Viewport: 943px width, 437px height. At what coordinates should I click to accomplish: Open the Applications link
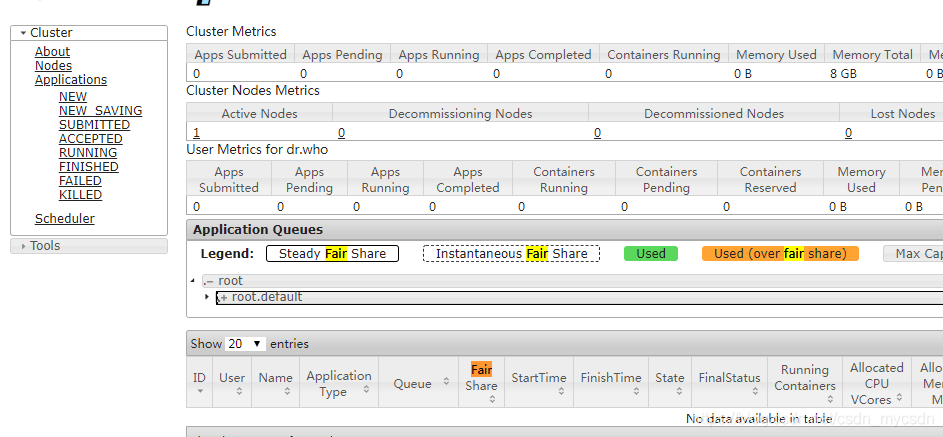point(71,79)
